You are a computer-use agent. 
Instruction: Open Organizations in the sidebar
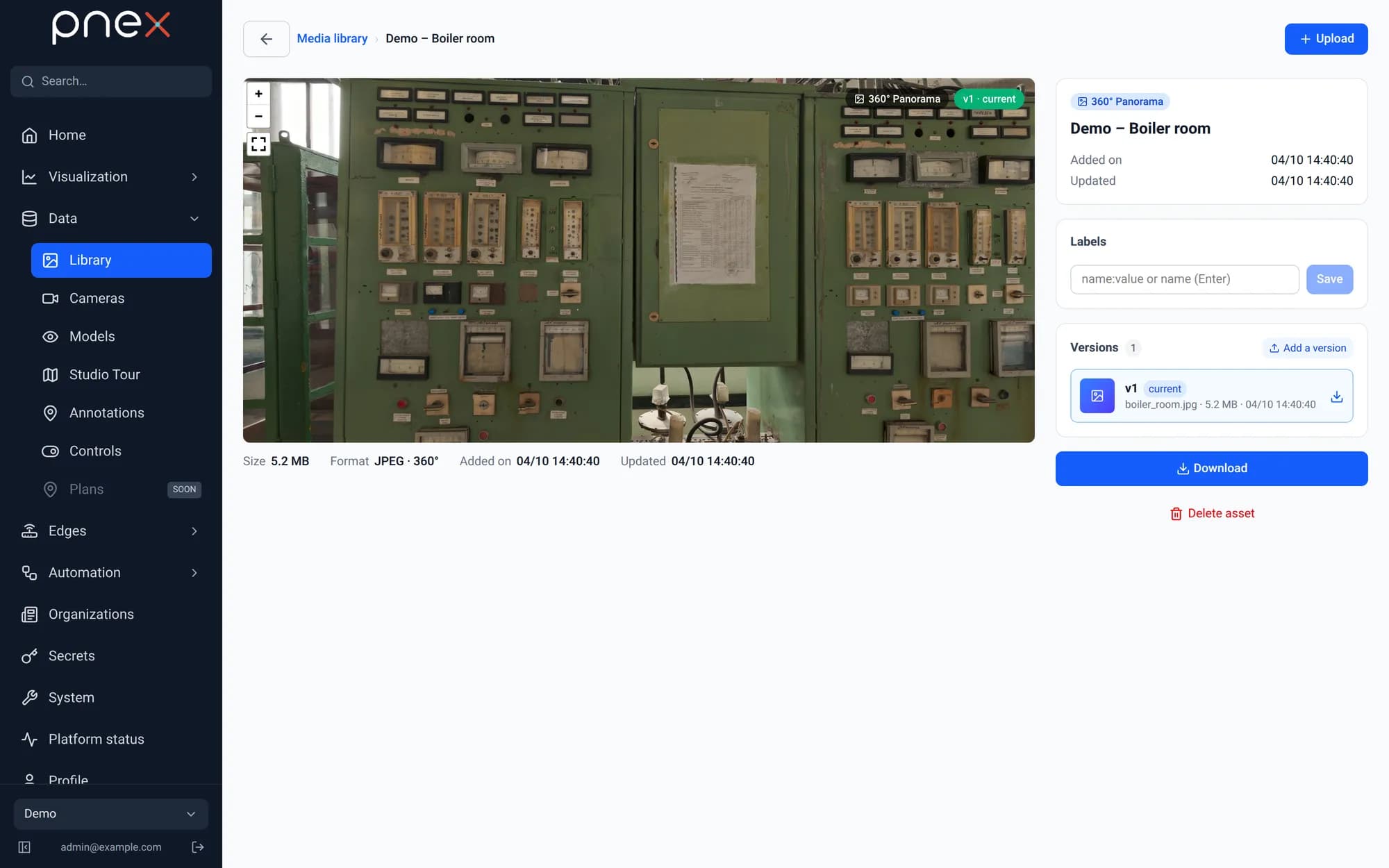111,615
